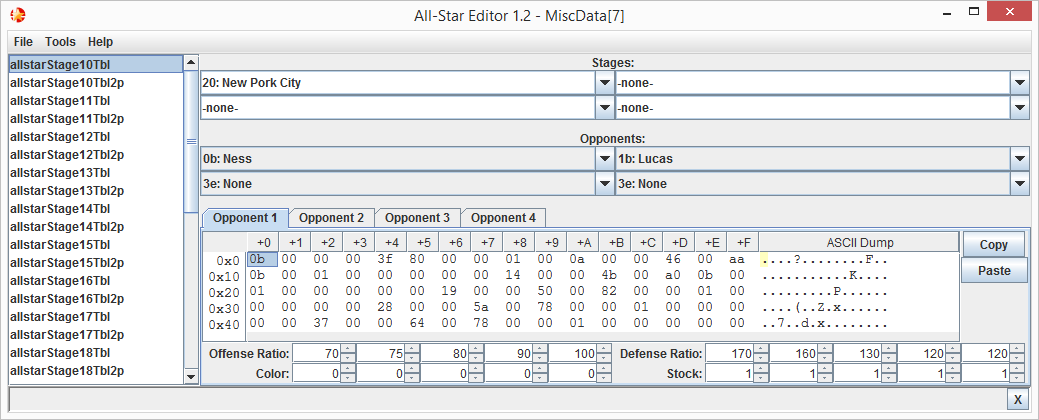Select allstarStage14Tbl in the list
Viewport: 1039px width, 420px height.
point(60,209)
